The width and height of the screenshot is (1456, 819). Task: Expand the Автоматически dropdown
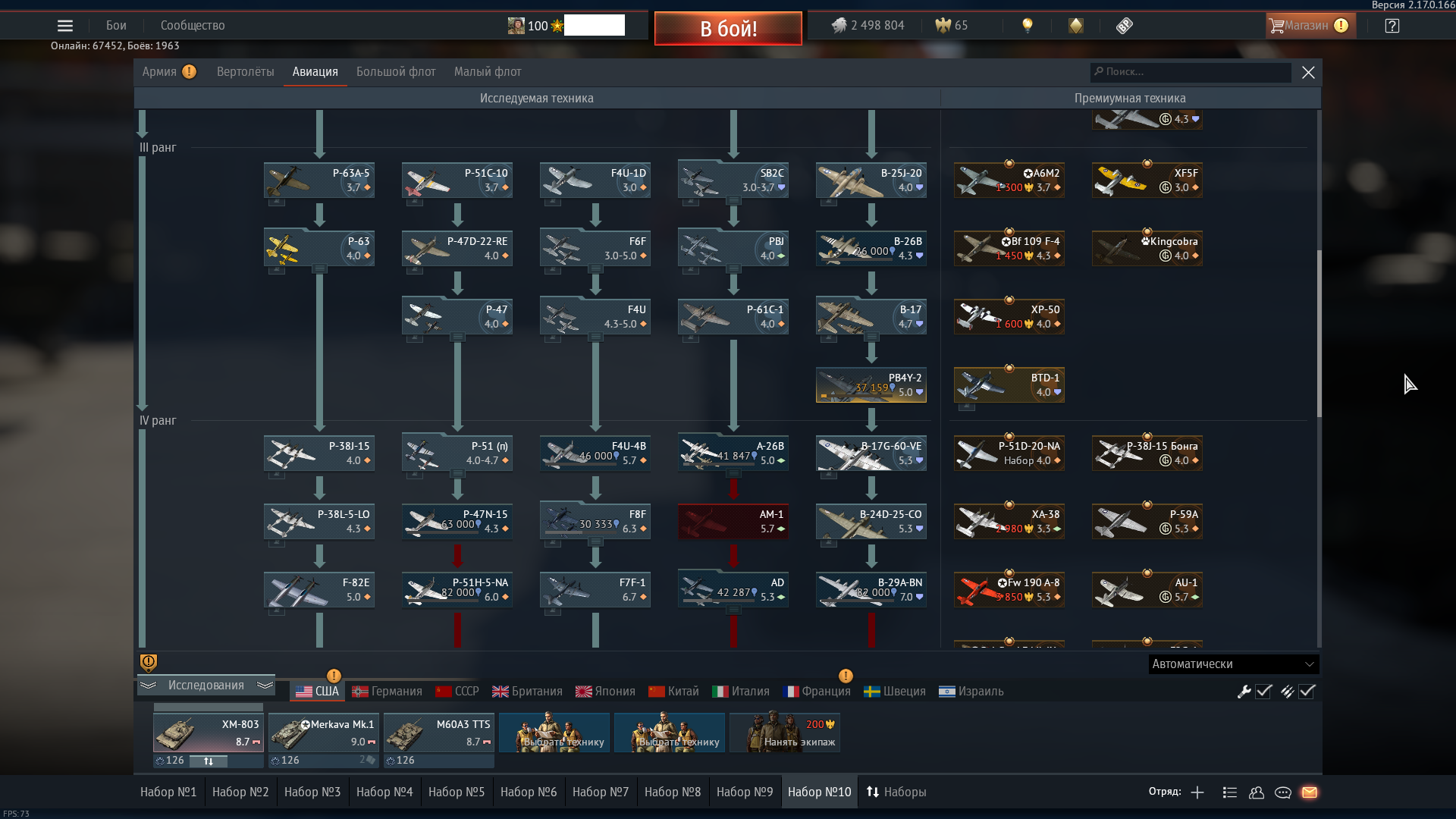click(x=1234, y=664)
